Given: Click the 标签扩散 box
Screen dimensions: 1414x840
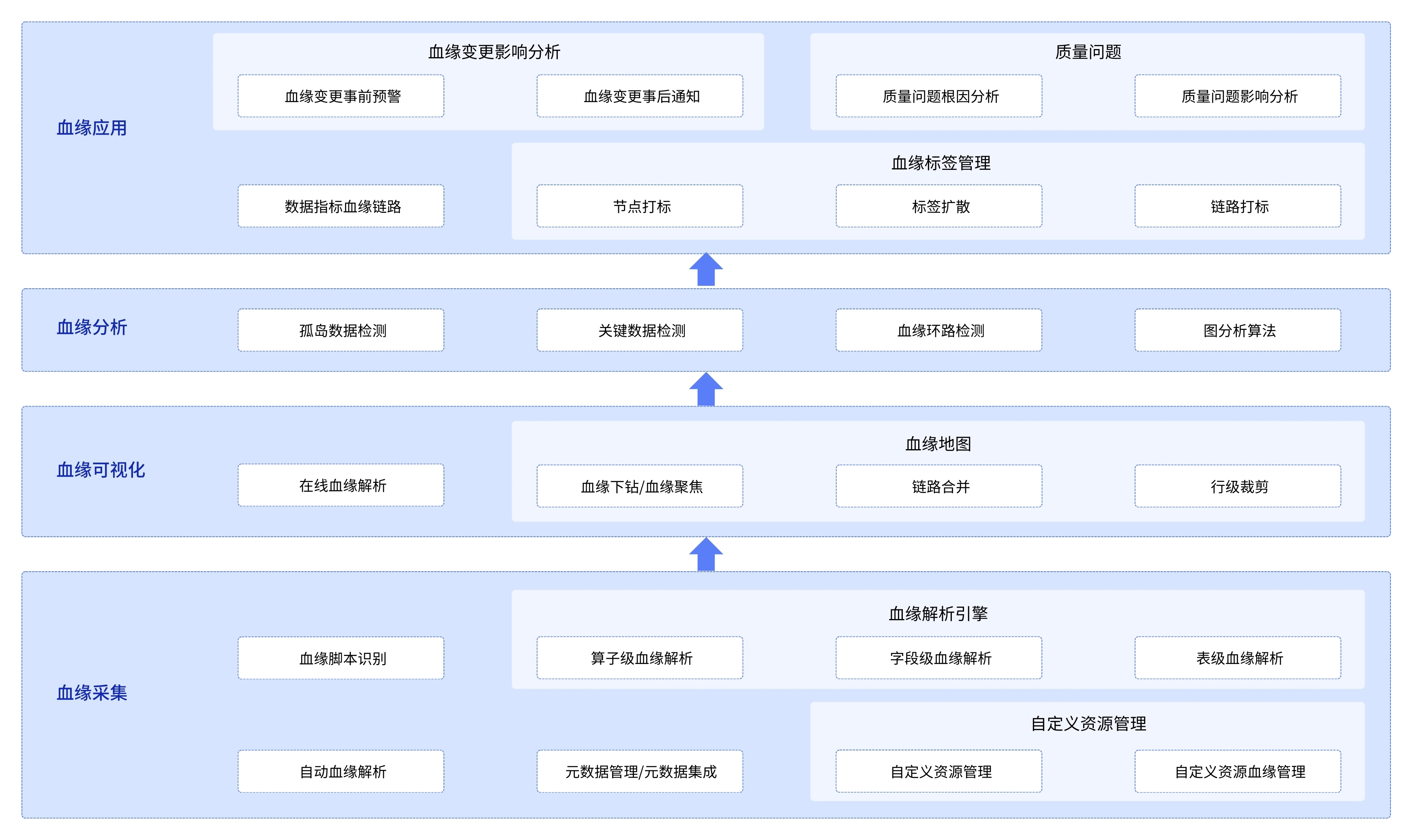Looking at the screenshot, I should 939,206.
